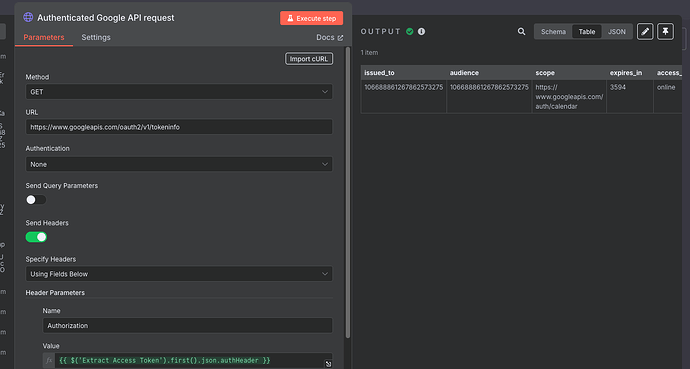Screen dimensions: 690x369
Task: Disable the Send Headers toggle
Action: point(36,237)
